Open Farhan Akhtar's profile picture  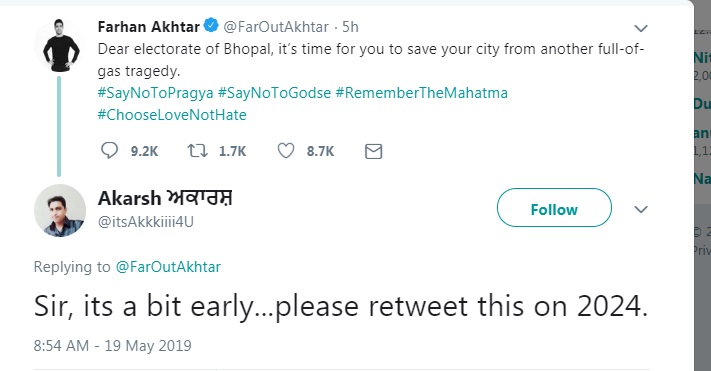click(60, 45)
